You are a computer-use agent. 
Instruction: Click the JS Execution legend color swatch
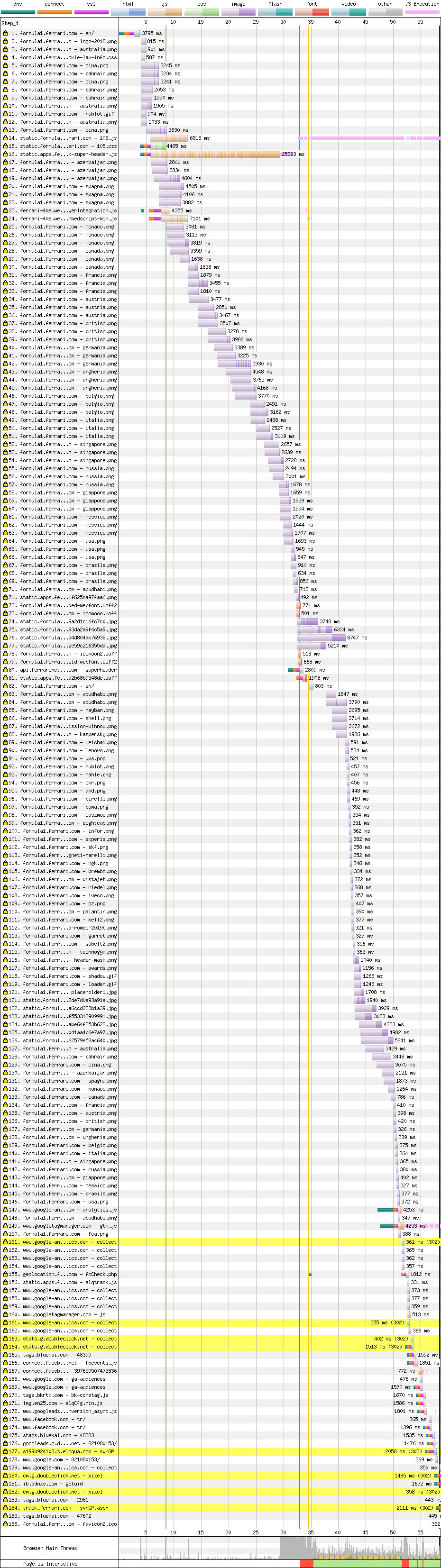(x=422, y=11)
